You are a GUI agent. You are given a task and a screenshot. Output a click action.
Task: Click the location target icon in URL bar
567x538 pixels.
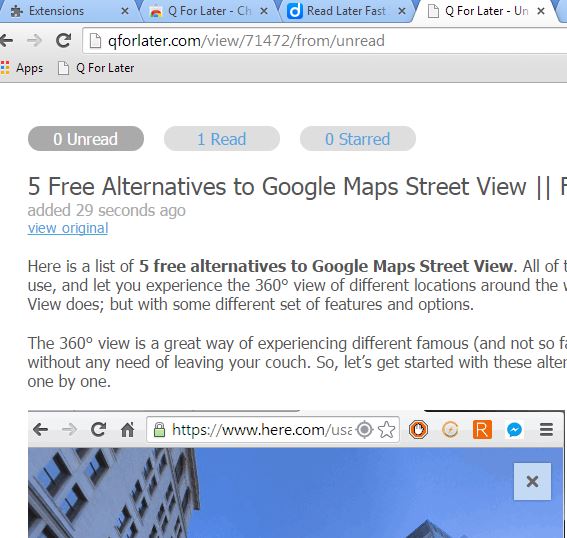coord(364,430)
